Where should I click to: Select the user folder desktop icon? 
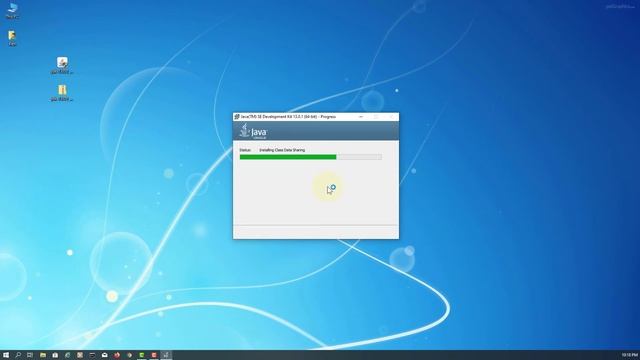[x=12, y=38]
